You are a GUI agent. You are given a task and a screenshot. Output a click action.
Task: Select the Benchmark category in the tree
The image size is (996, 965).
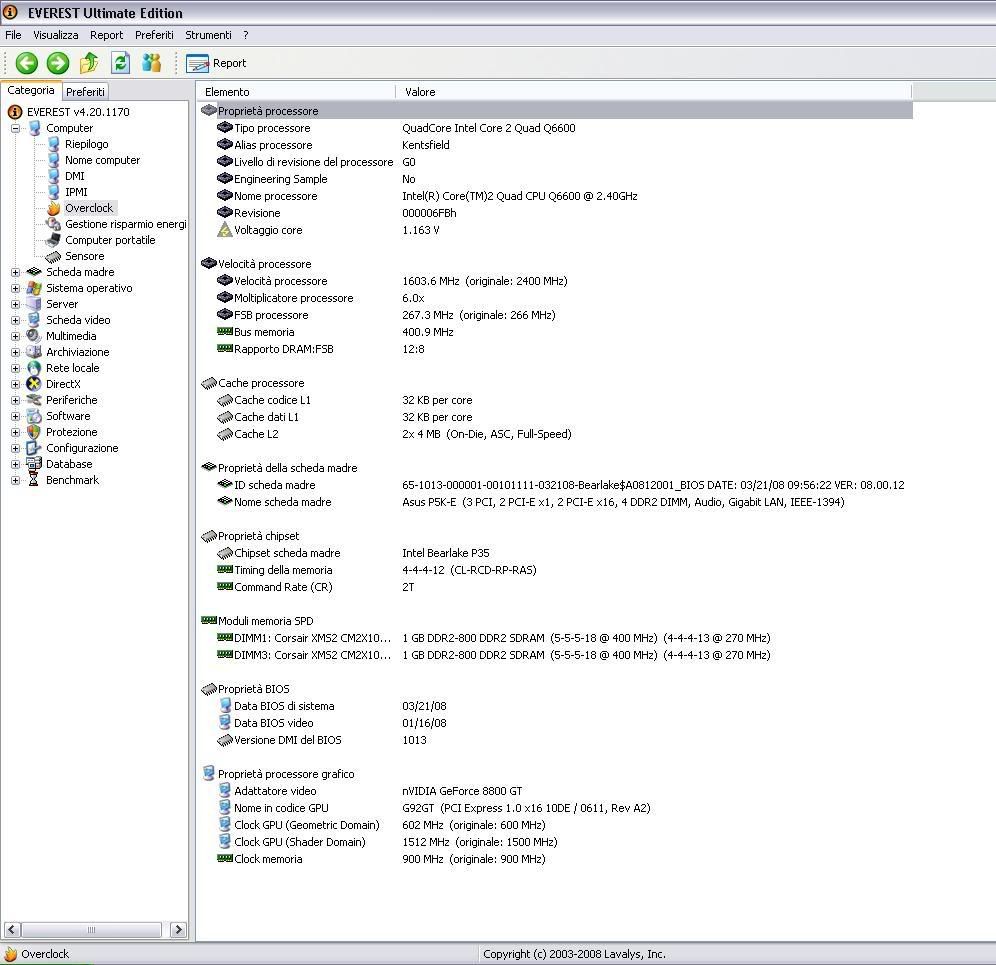tap(72, 480)
